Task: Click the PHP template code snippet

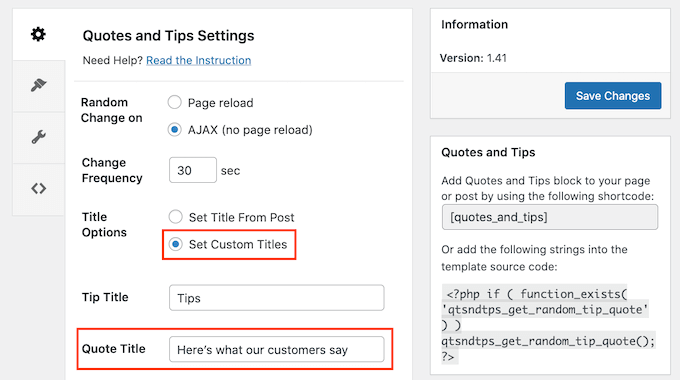Action: pos(549,325)
